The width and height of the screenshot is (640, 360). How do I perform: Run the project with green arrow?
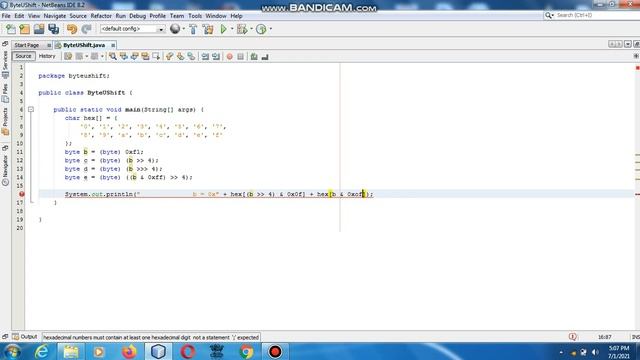click(x=223, y=29)
